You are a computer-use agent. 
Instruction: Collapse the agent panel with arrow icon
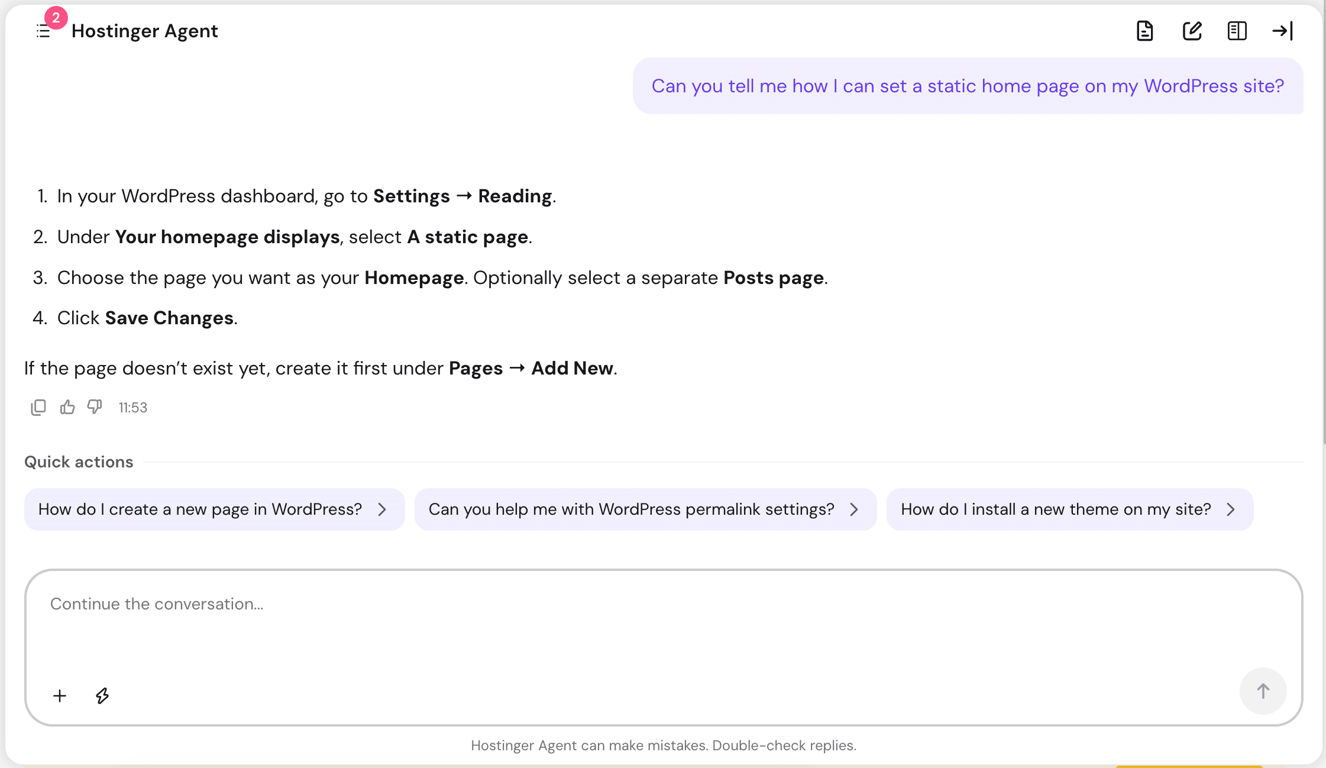pos(1282,31)
